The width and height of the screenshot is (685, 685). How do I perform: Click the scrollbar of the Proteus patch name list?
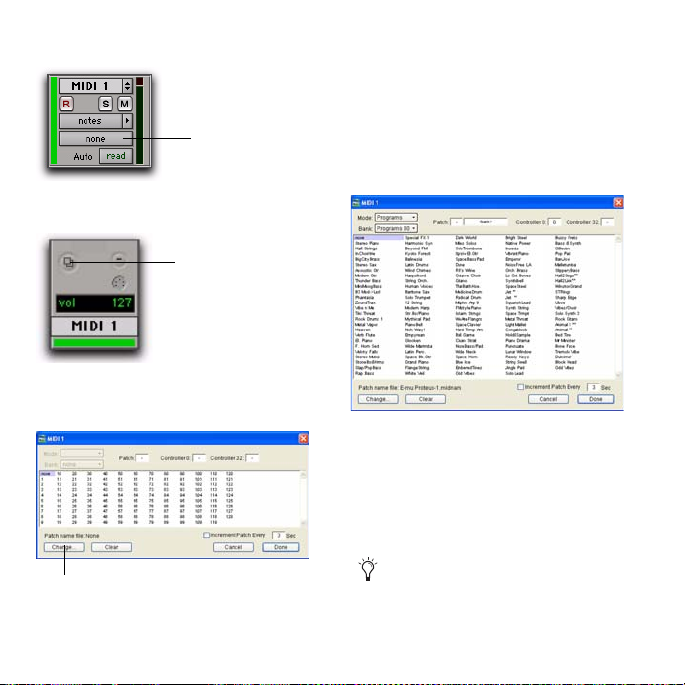618,307
